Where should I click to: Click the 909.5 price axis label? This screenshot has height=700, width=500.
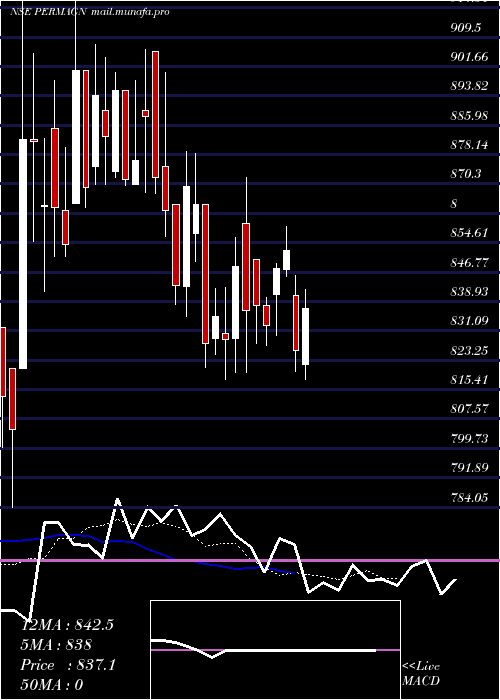click(x=466, y=28)
